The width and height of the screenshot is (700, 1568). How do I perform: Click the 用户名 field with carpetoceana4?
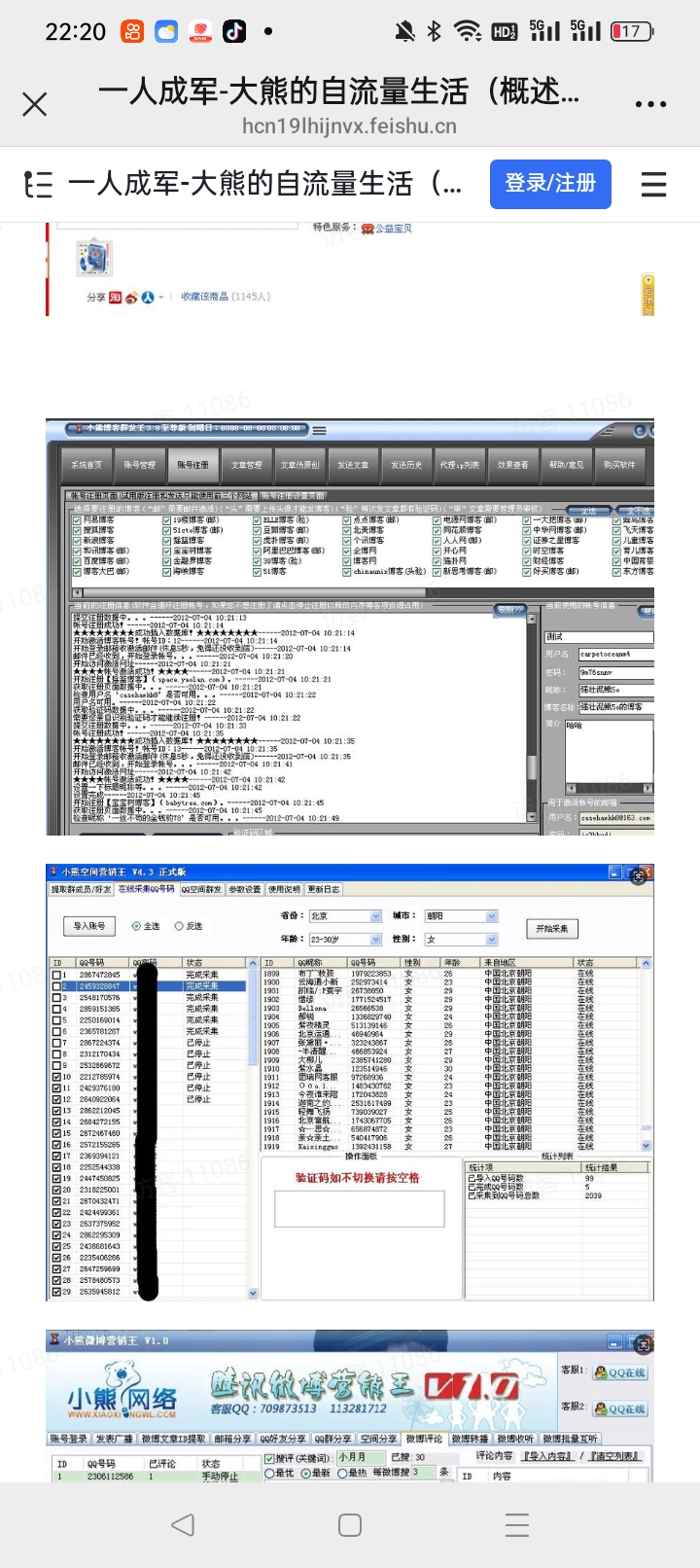tap(615, 655)
